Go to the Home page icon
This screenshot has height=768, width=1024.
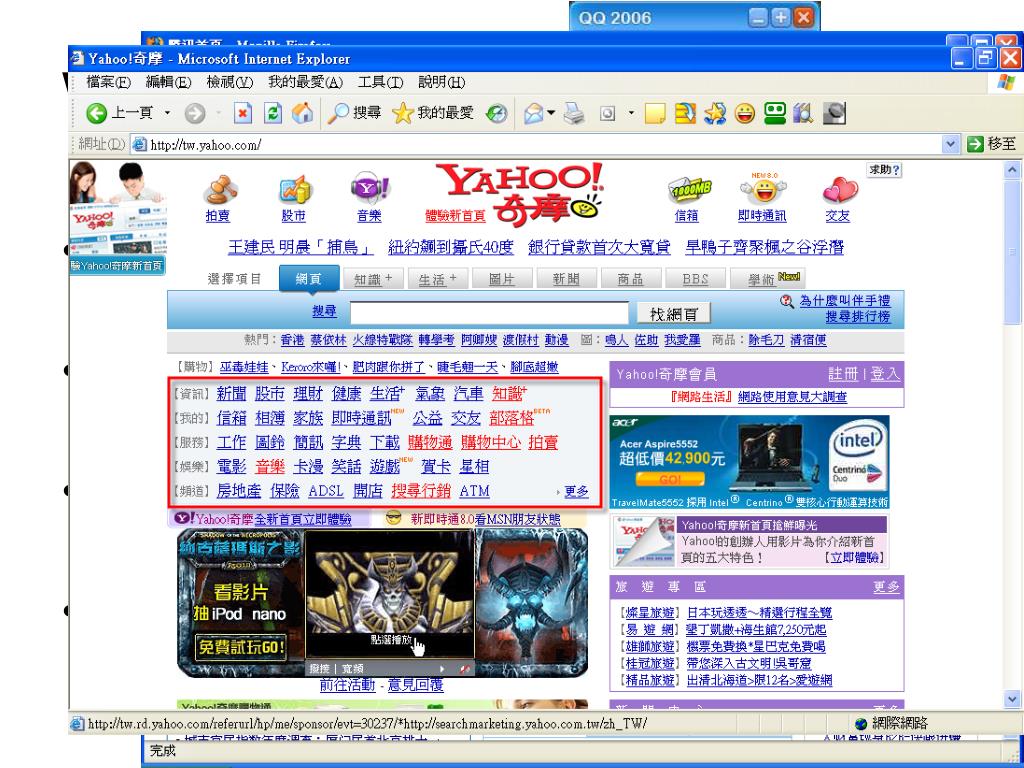pyautogui.click(x=302, y=113)
